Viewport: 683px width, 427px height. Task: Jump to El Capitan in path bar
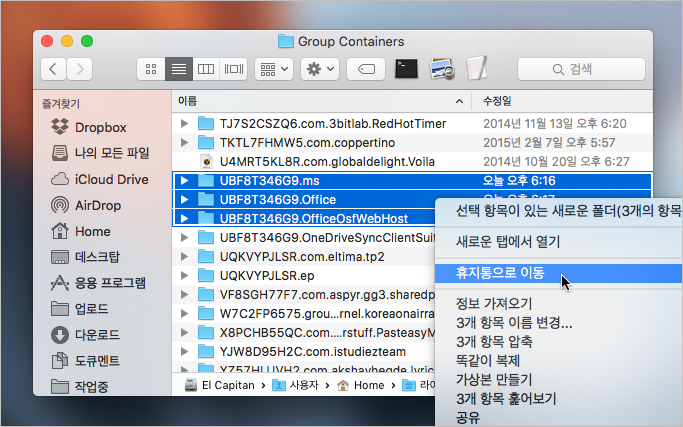click(220, 385)
